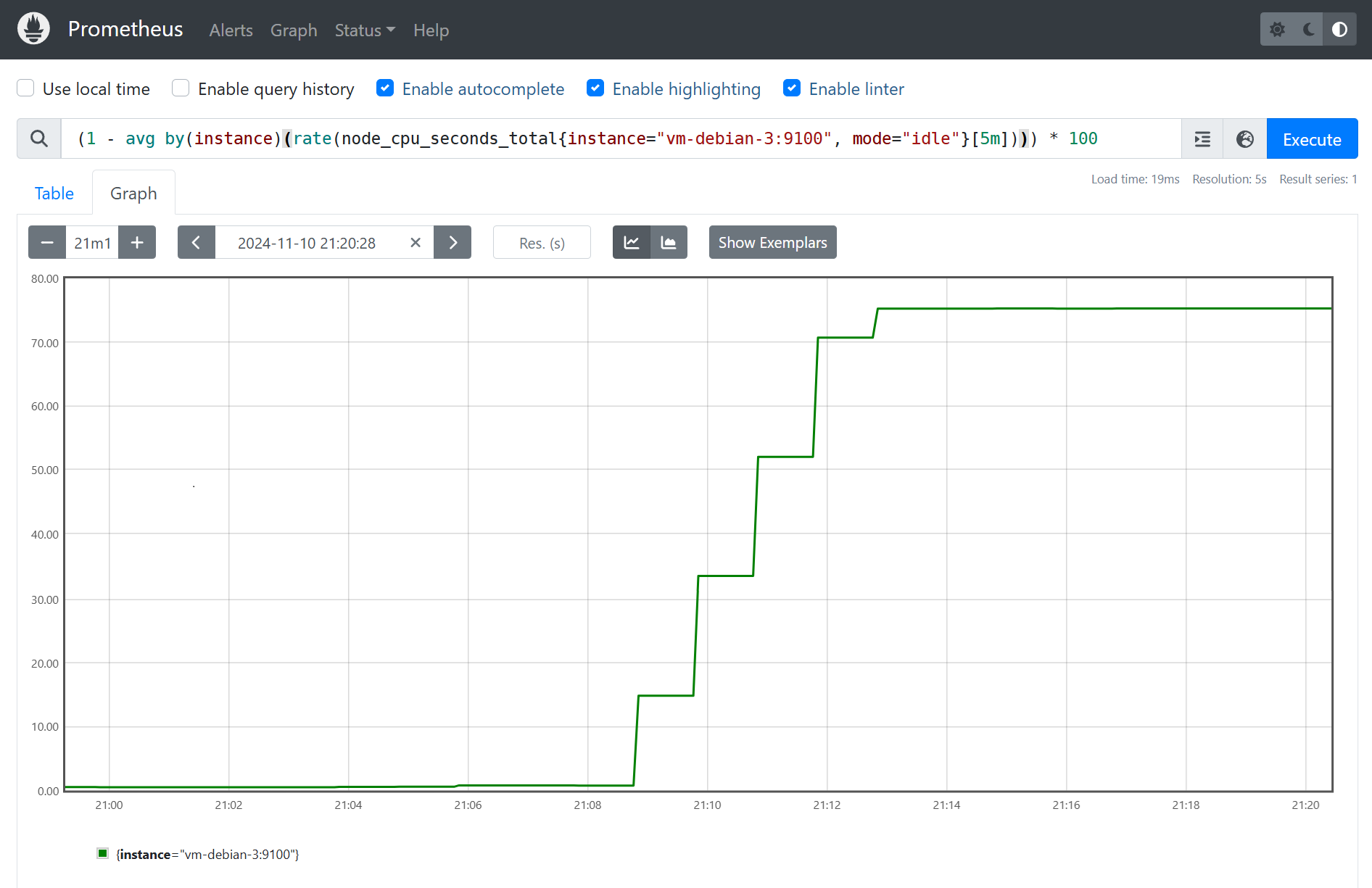The image size is (1372, 888).
Task: Click the 21:20 x-axis label
Action: 1305,805
